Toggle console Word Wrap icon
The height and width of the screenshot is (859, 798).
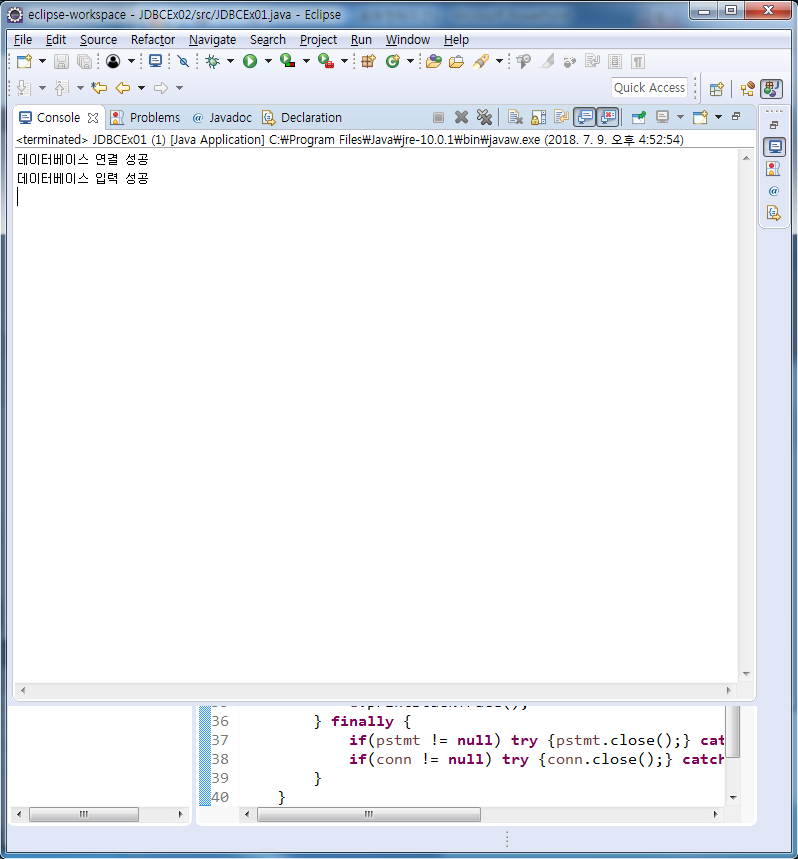tap(561, 117)
